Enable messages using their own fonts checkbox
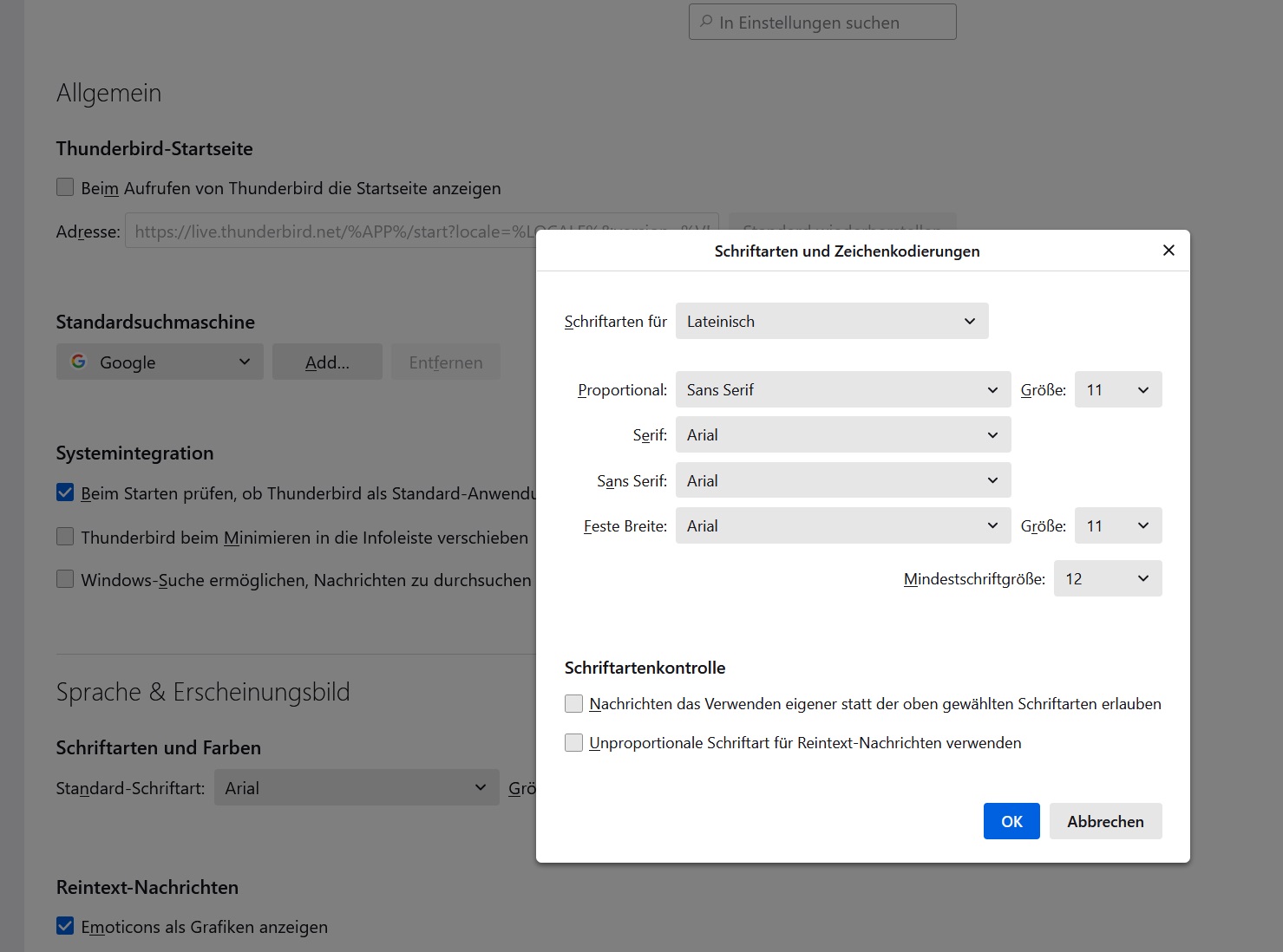 click(573, 704)
